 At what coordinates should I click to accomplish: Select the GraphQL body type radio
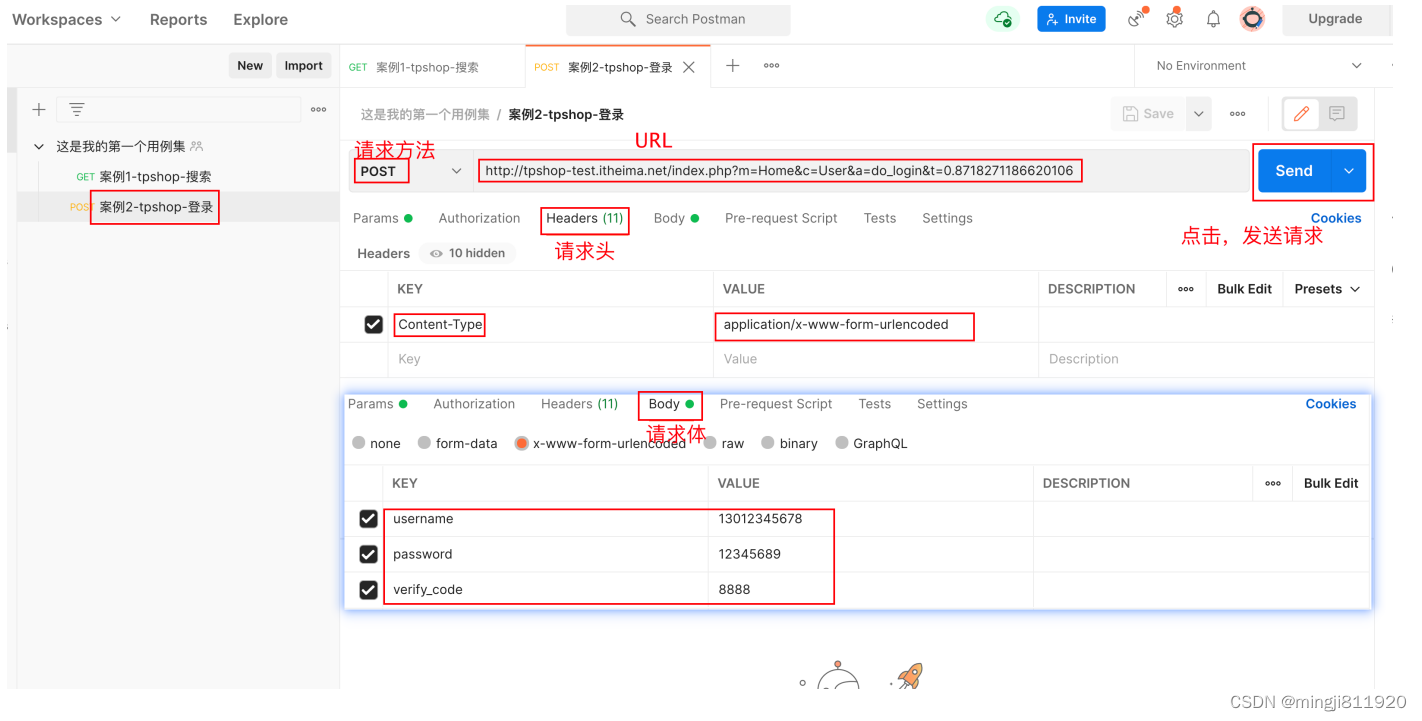tap(842, 443)
